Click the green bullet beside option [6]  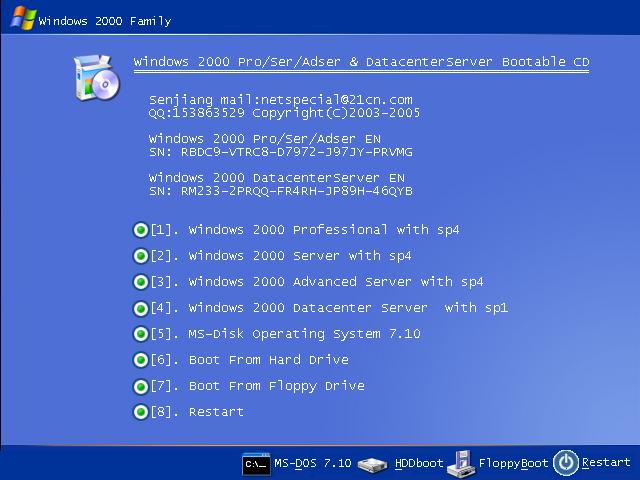click(141, 360)
